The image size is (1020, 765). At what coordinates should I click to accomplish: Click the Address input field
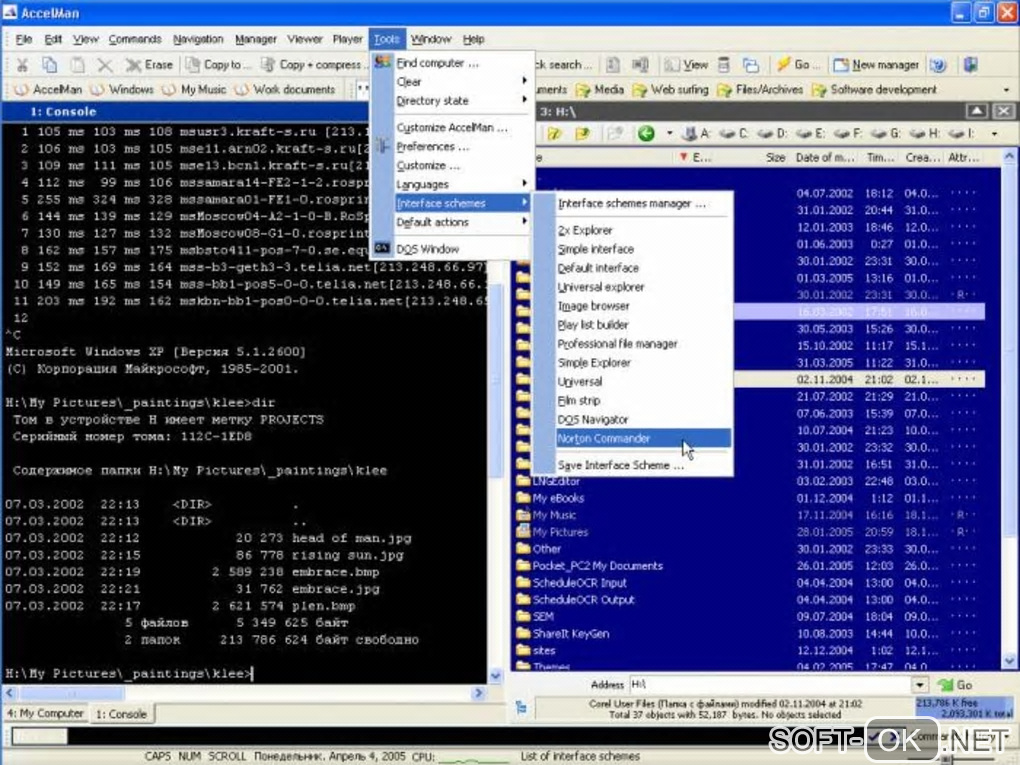(770, 684)
